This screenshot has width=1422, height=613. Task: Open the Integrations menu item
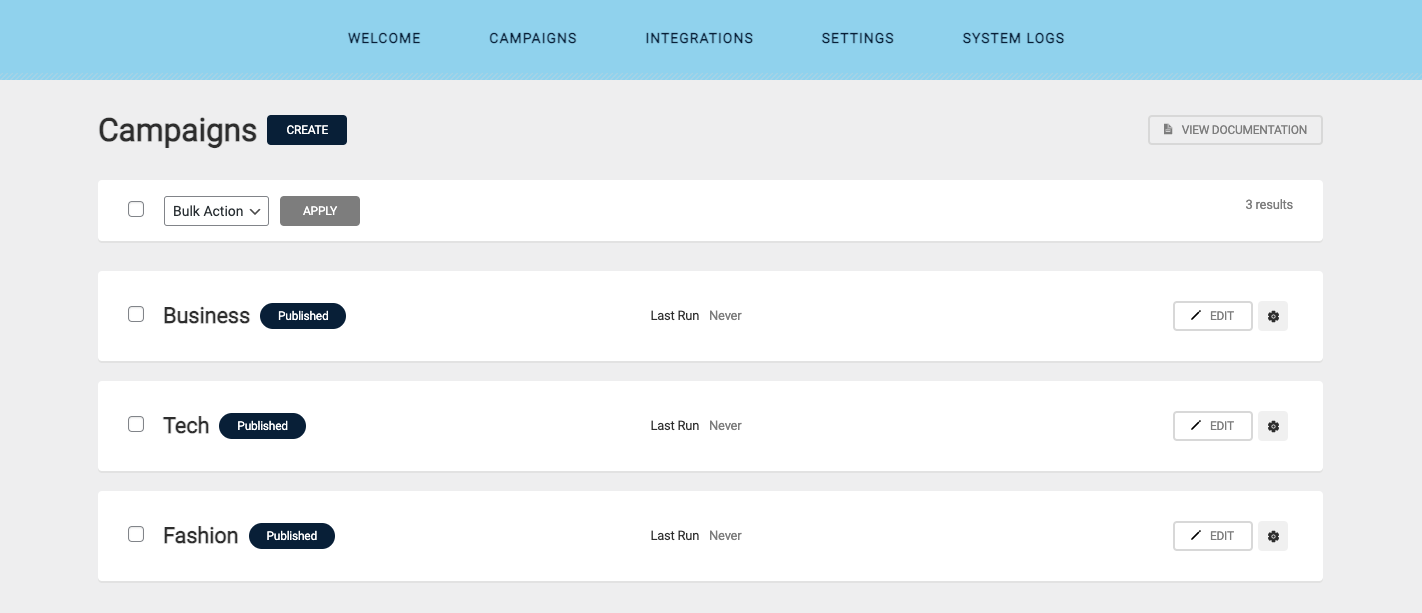[x=699, y=39]
